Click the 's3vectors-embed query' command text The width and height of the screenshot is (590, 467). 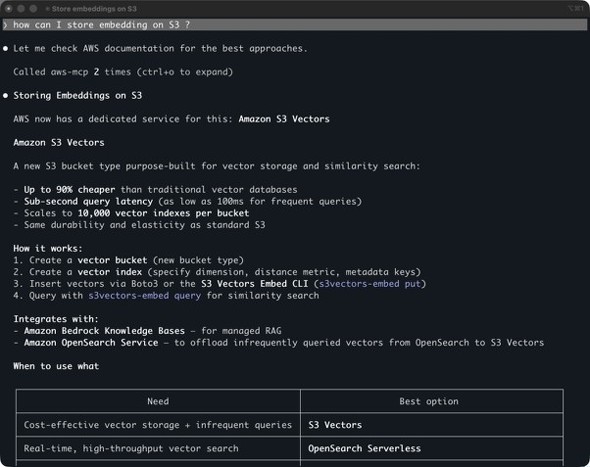[145, 295]
